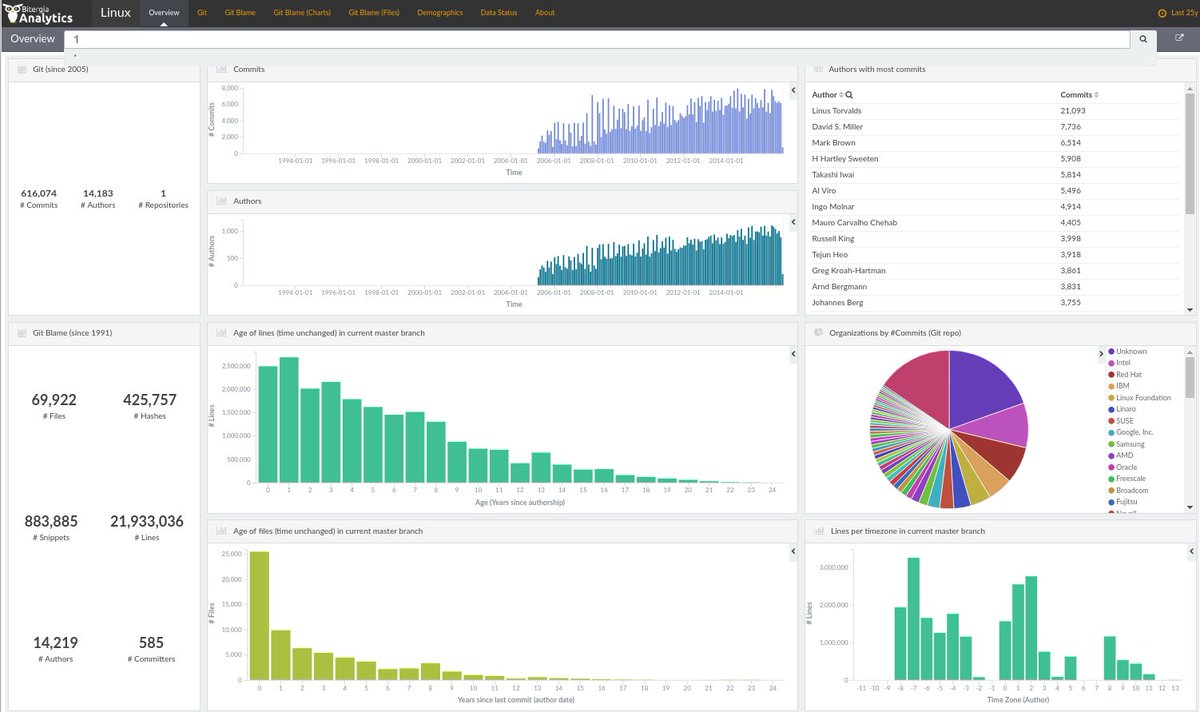Click the bar chart icon of Commits panel
Screen dimensions: 1200x712
[221, 69]
